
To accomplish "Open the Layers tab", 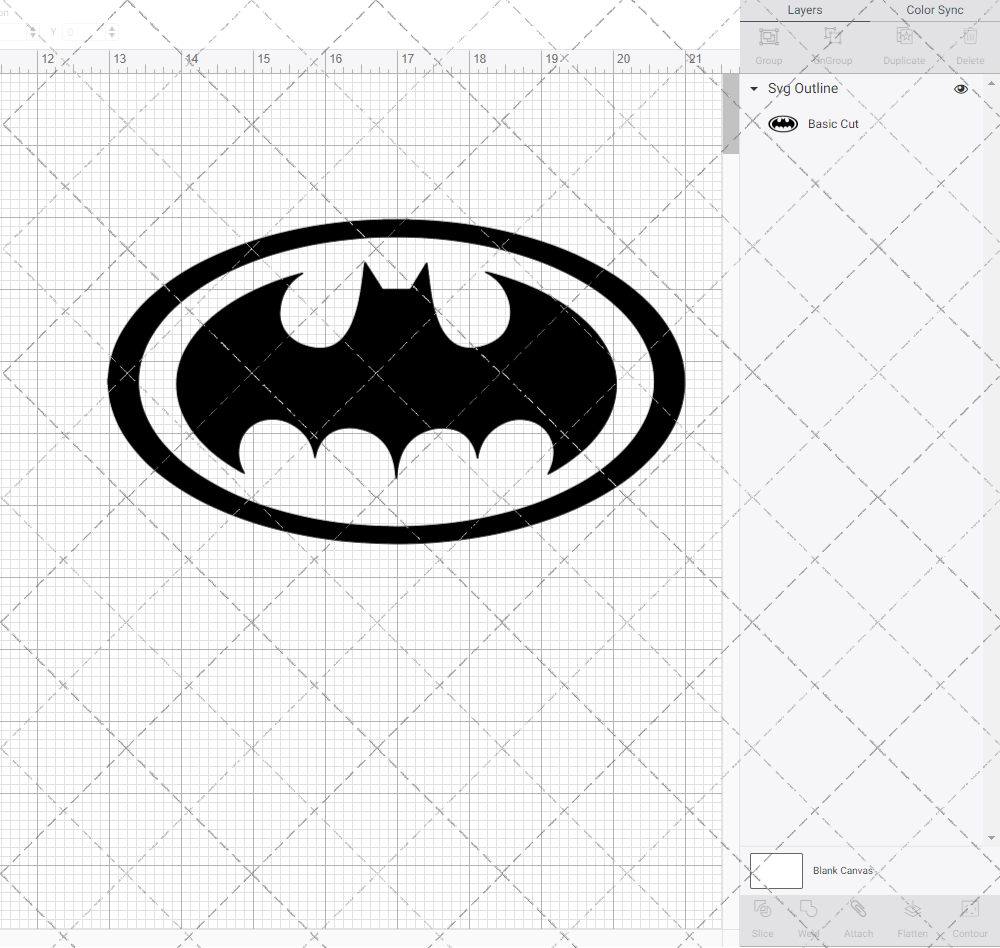I will pos(804,10).
